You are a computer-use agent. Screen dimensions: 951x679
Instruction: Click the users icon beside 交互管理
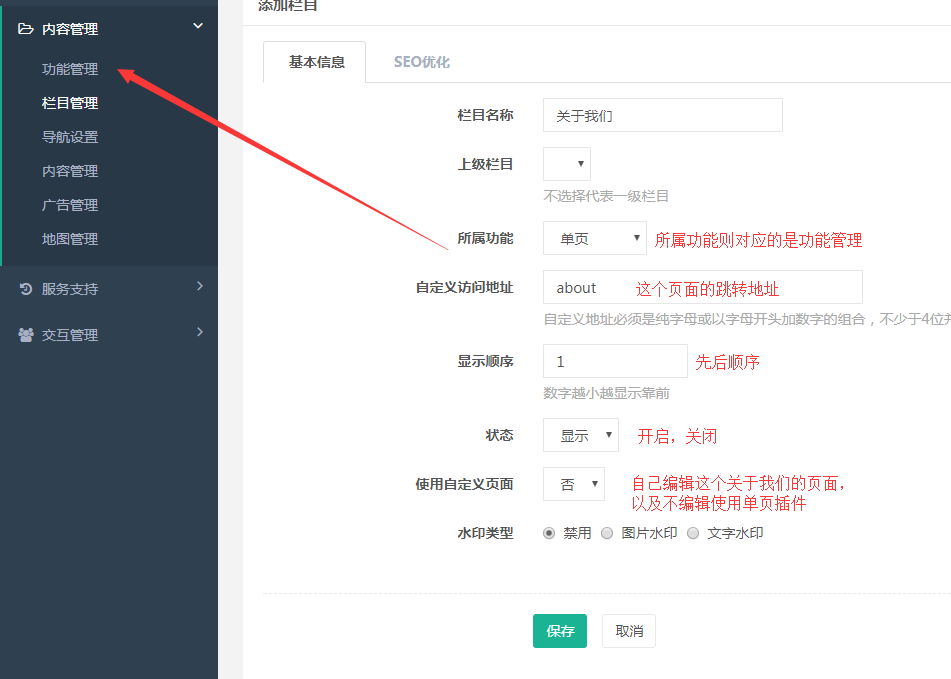[26, 335]
